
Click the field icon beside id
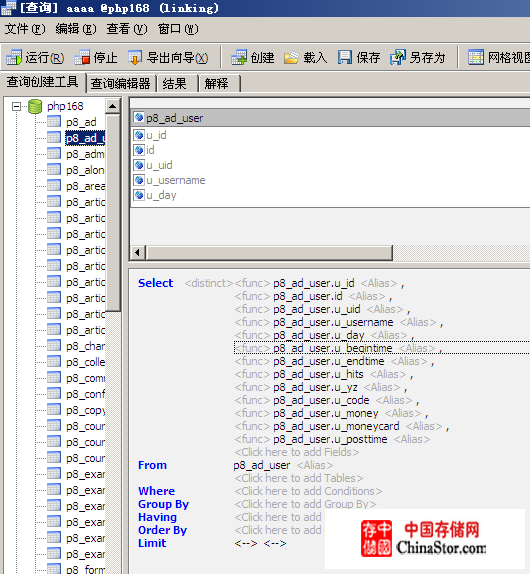(139, 150)
